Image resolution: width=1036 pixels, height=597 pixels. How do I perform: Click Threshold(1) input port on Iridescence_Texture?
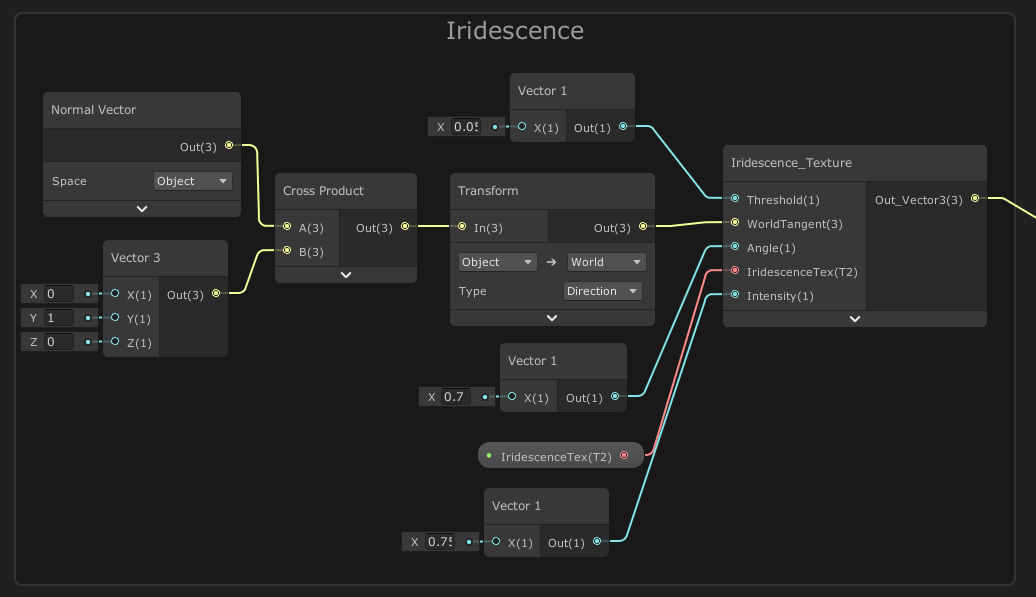(735, 198)
